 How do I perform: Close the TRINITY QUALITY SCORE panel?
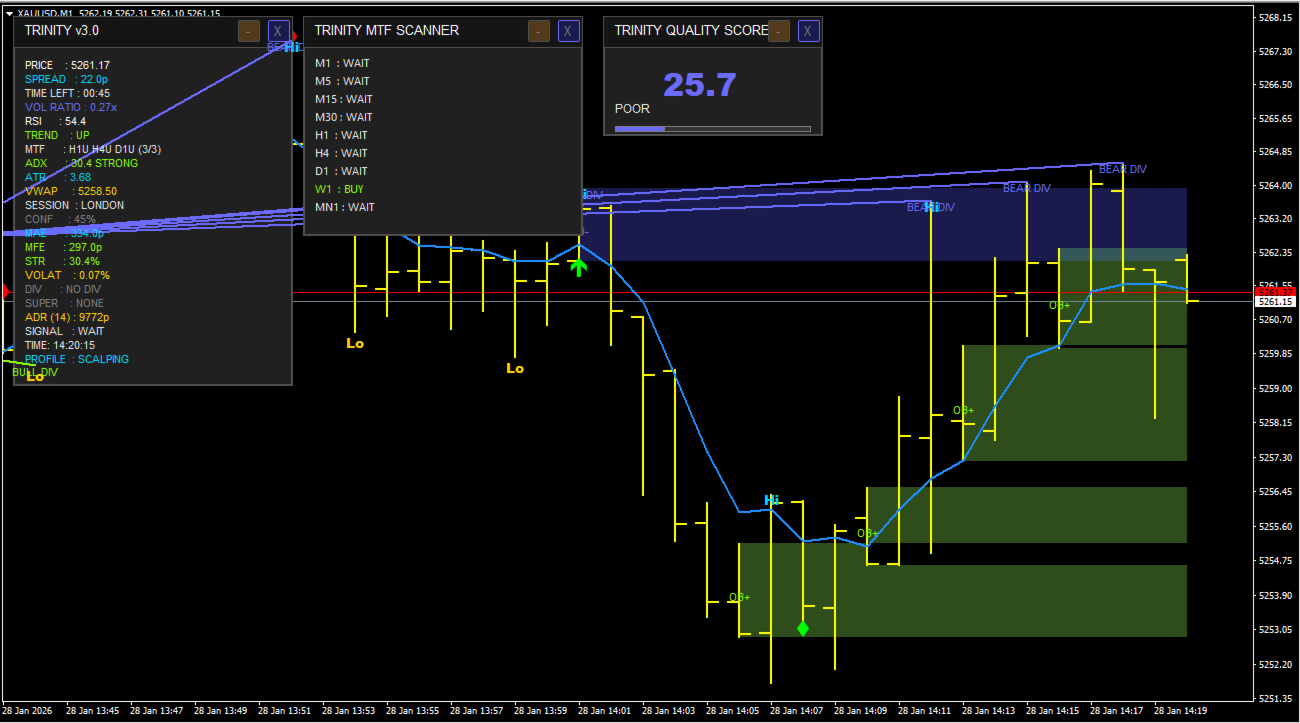tap(809, 31)
